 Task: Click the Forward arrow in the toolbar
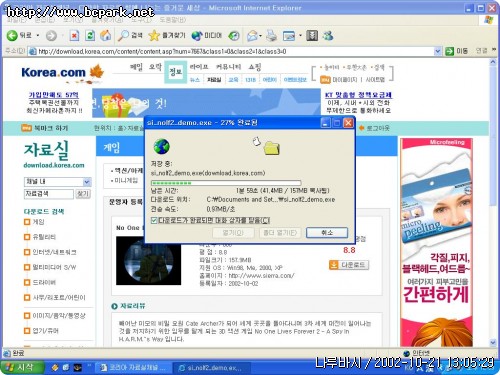(x=51, y=36)
